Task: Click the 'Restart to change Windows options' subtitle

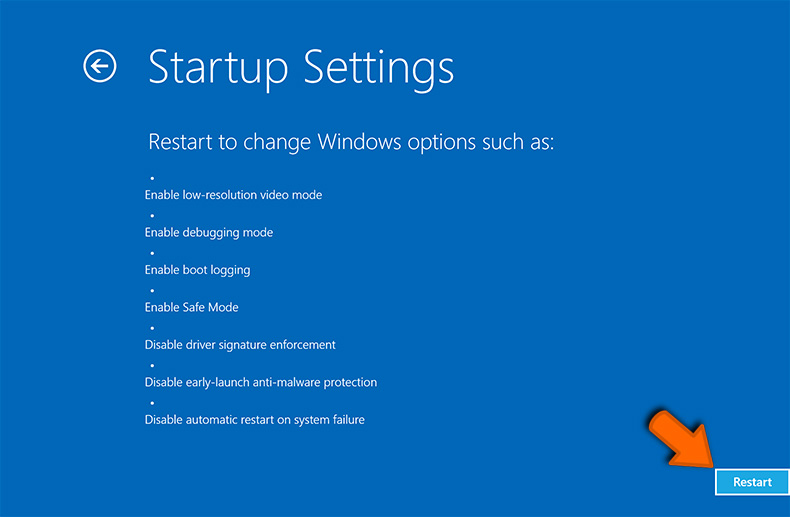Action: [351, 142]
